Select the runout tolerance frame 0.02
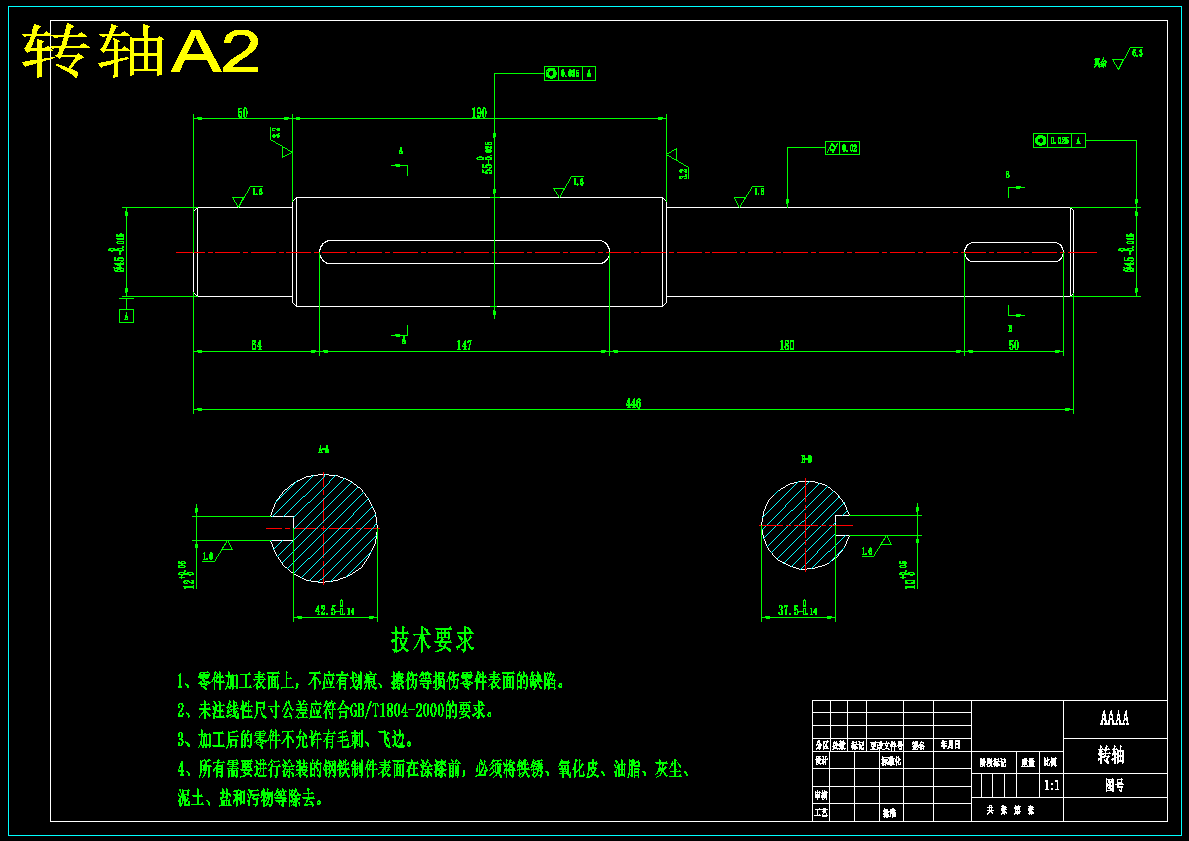 click(x=842, y=149)
